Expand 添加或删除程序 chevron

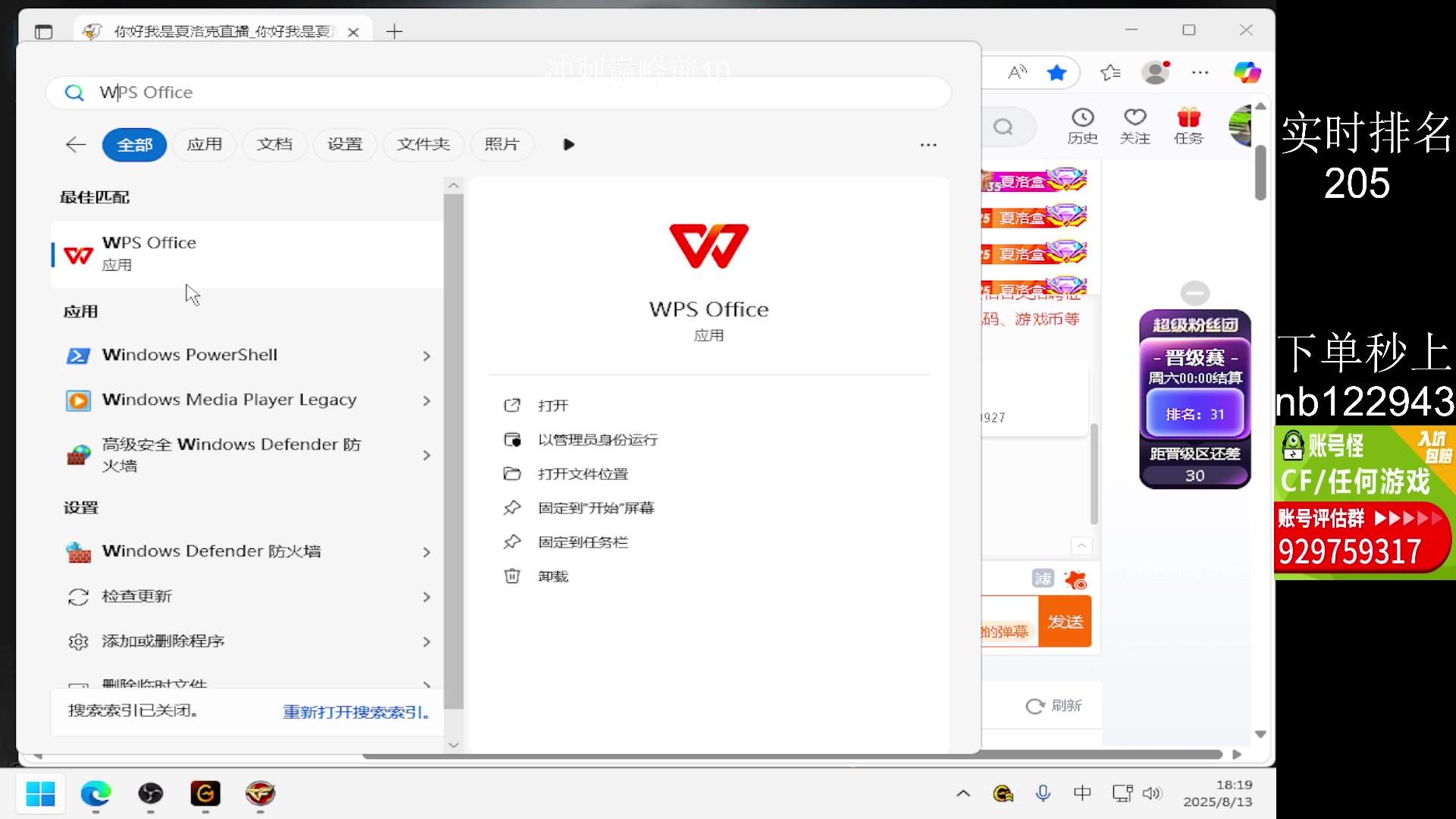click(427, 642)
